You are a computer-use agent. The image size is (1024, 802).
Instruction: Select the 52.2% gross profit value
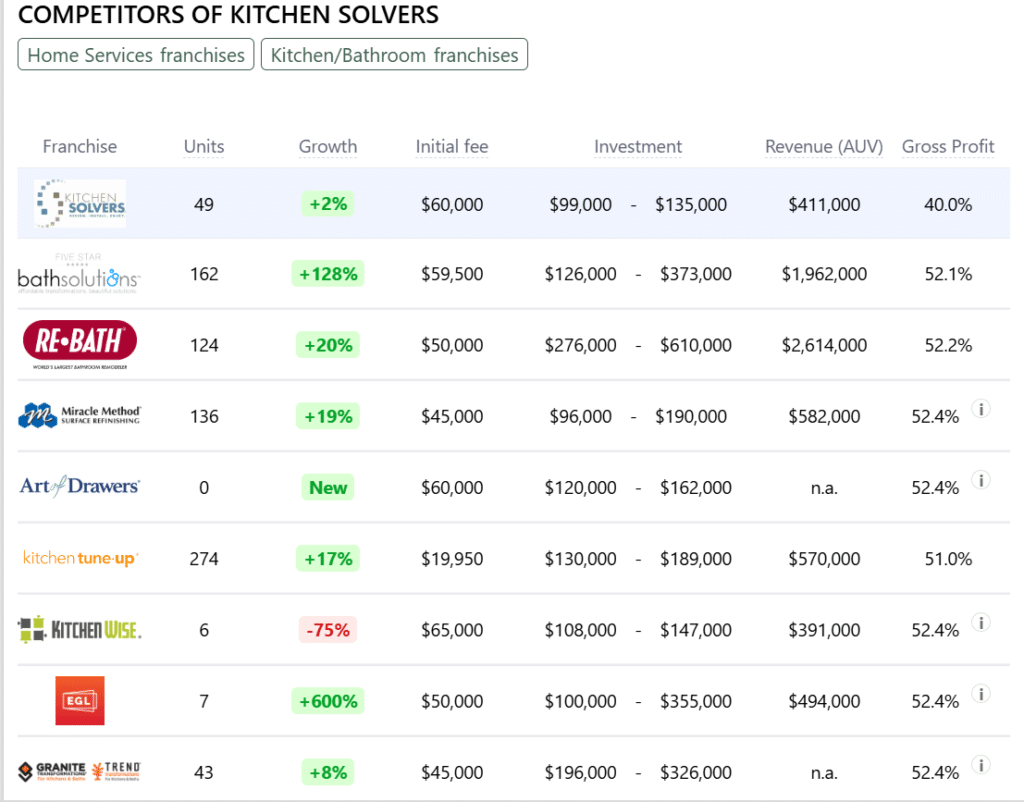click(948, 345)
